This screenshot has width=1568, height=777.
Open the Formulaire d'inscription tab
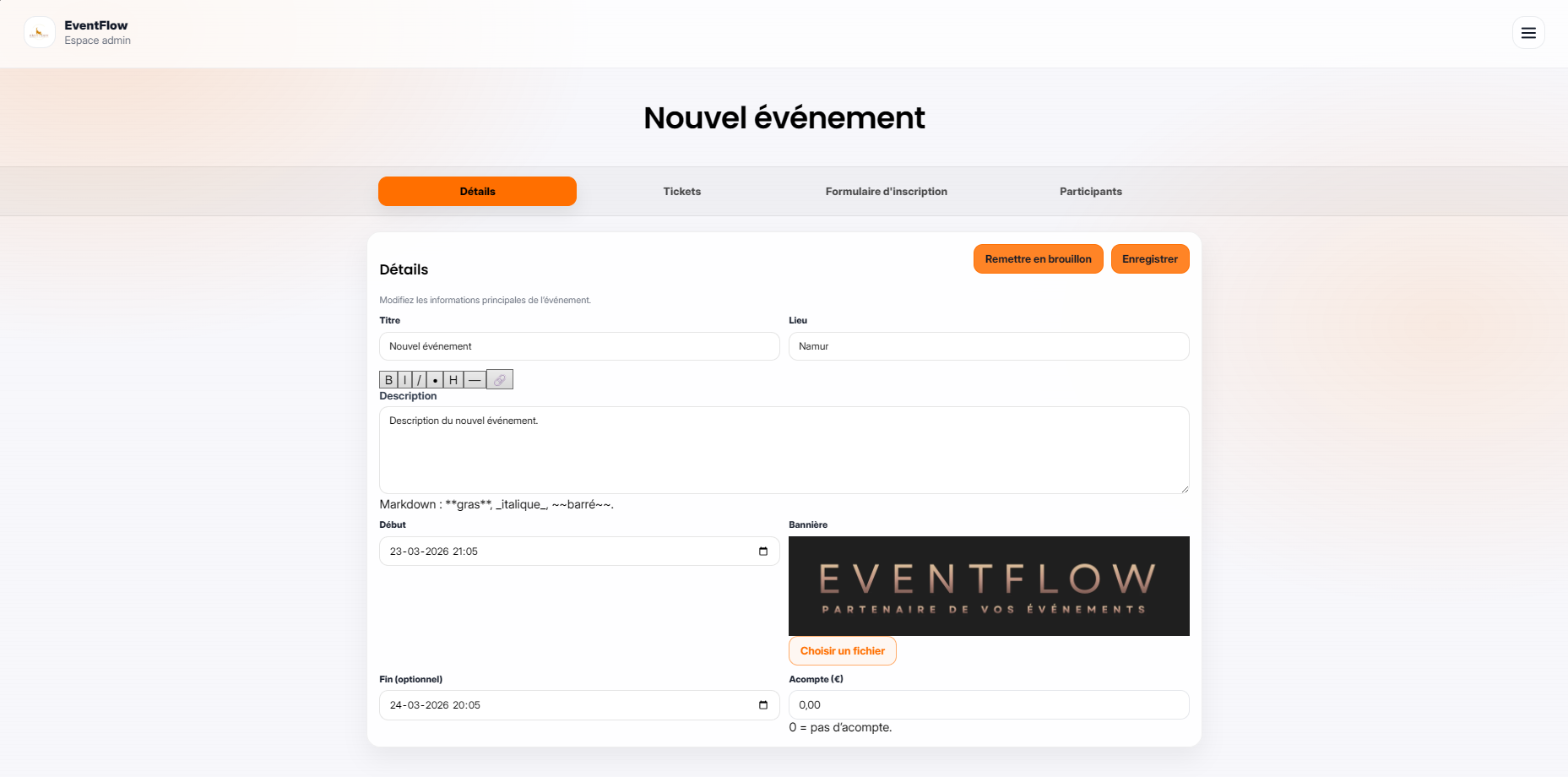886,191
